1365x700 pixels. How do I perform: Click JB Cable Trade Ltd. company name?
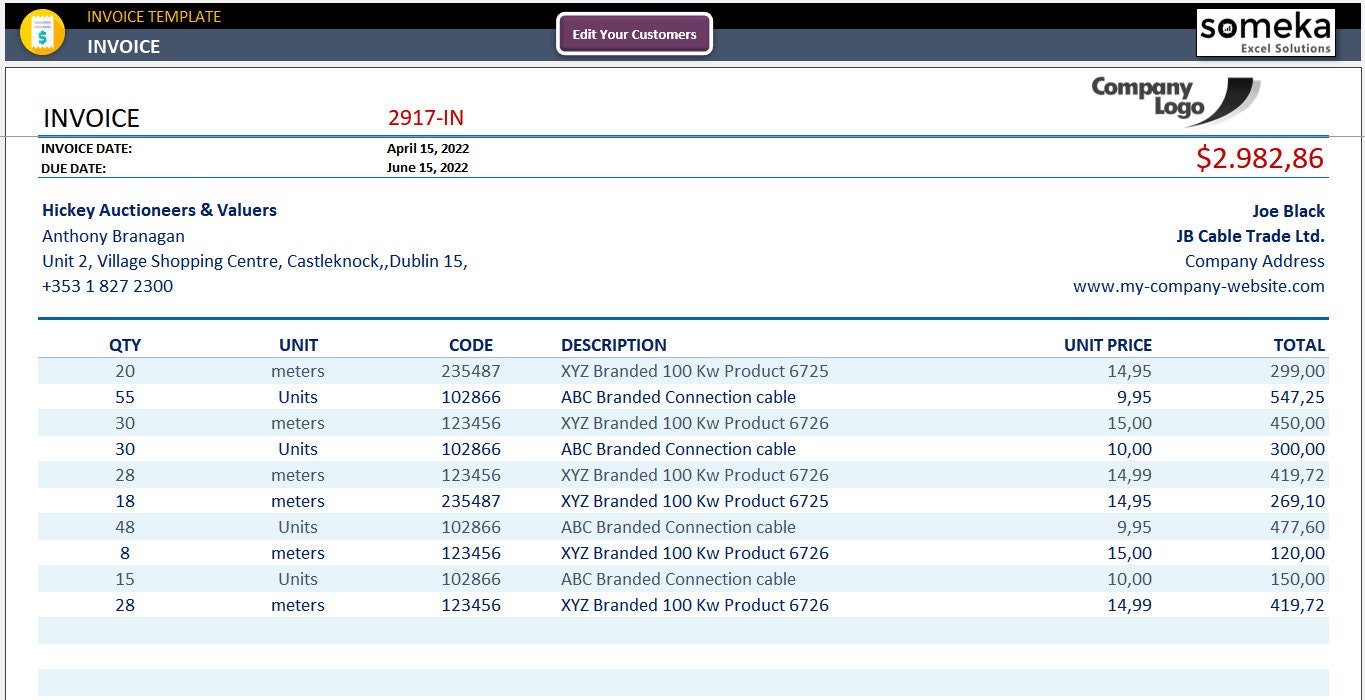1251,236
